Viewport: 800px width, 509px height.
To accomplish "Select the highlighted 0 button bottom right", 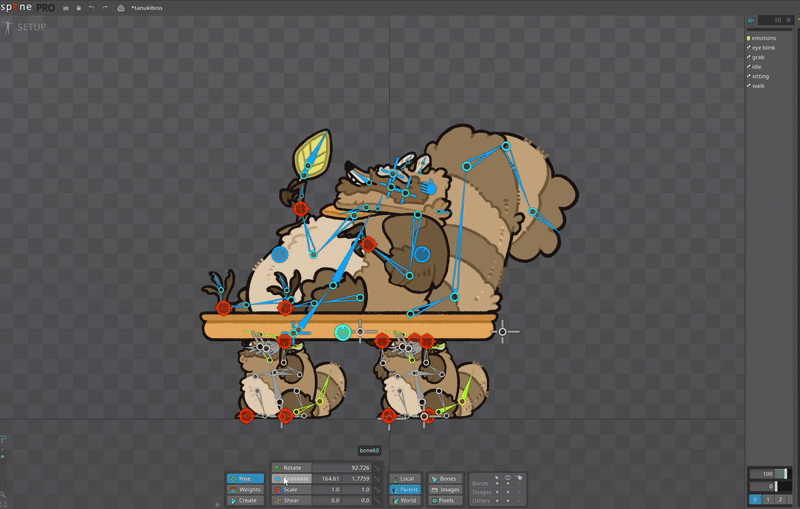I will point(755,500).
